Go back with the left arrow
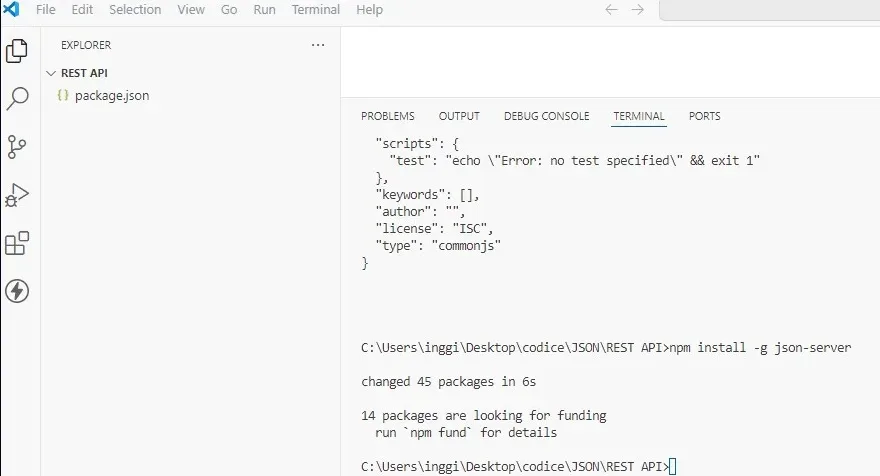Viewport: 880px width, 476px height. [611, 10]
